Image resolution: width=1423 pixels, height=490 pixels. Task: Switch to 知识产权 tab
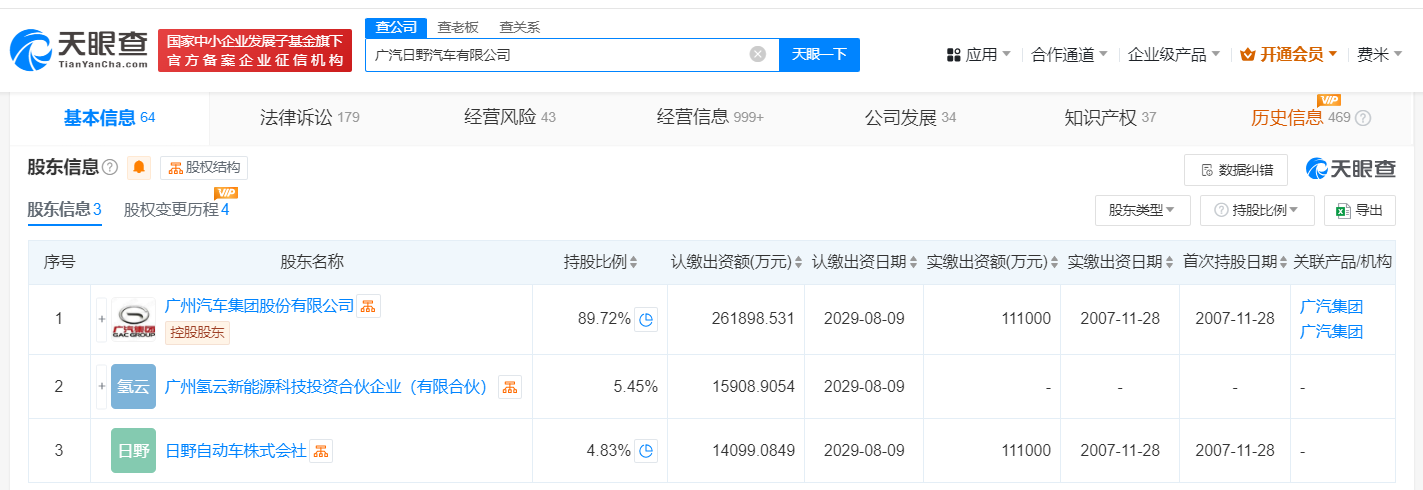[x=1110, y=118]
